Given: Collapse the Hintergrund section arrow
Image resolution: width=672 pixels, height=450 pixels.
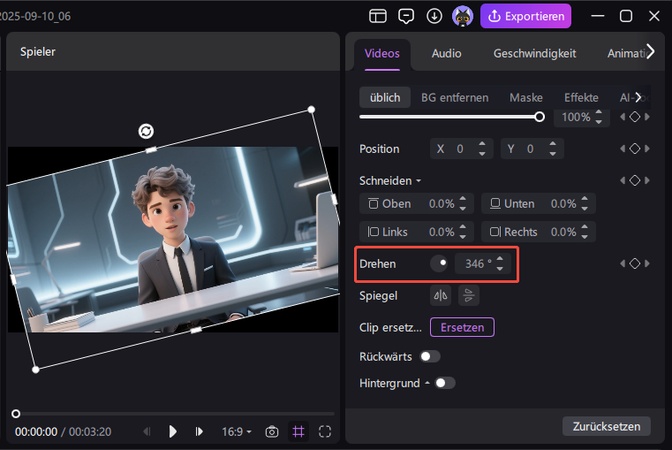Looking at the screenshot, I should point(427,383).
